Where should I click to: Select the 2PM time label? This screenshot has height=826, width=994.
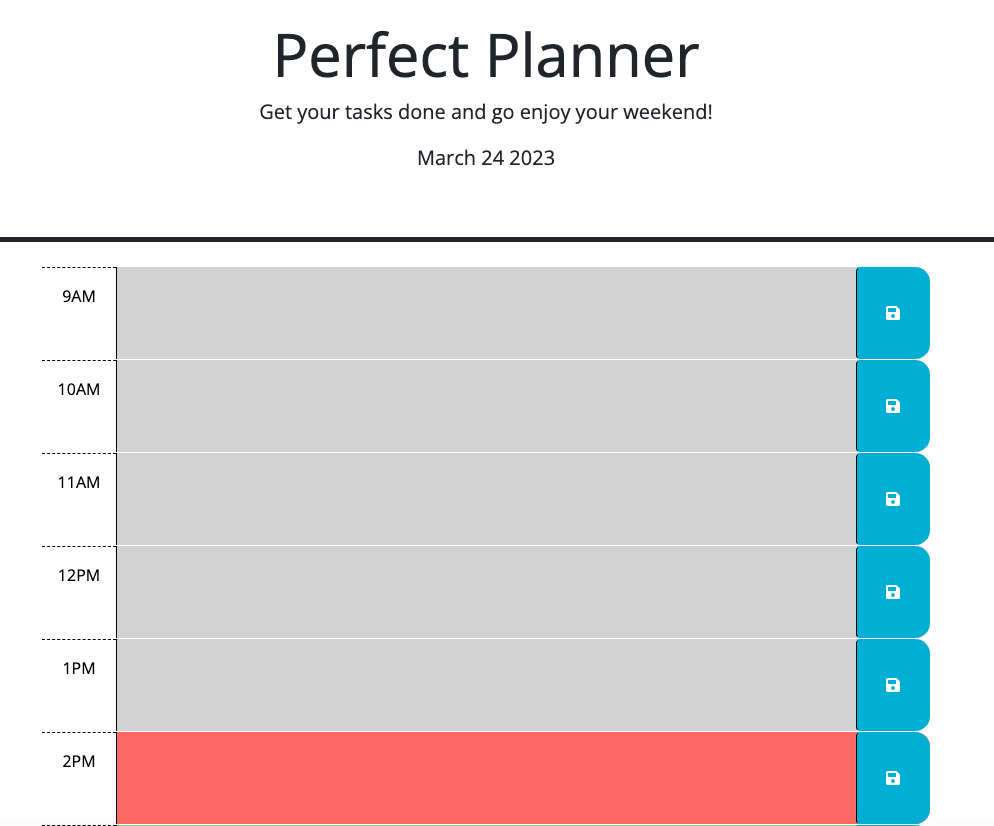tap(79, 761)
